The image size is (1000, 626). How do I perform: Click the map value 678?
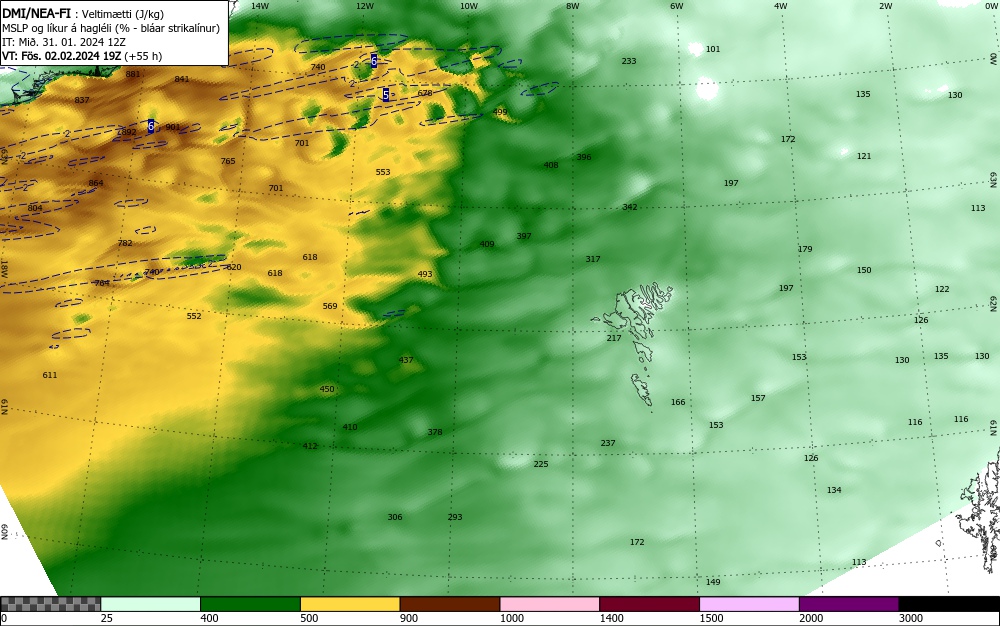click(x=425, y=93)
